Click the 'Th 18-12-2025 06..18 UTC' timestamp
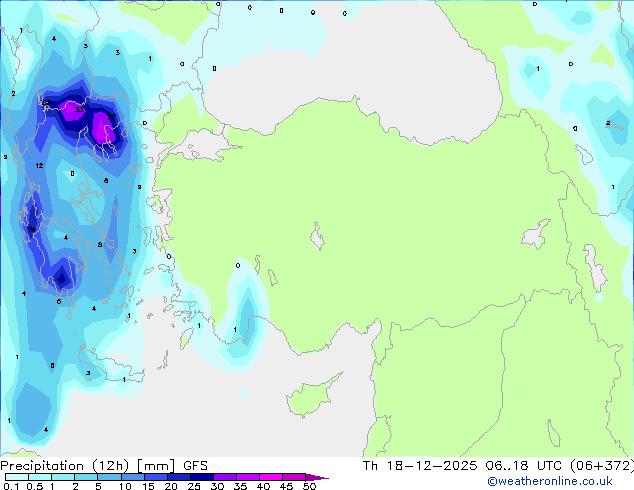Image resolution: width=634 pixels, height=490 pixels. point(462,466)
